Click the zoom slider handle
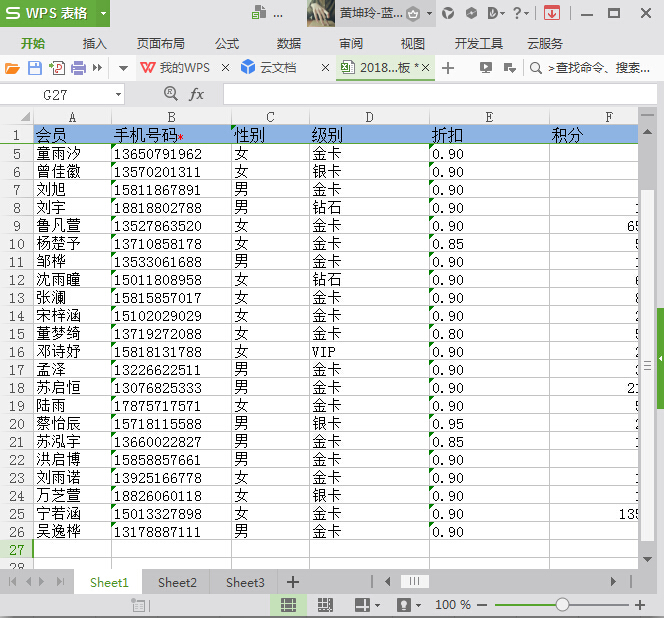 pyautogui.click(x=563, y=605)
